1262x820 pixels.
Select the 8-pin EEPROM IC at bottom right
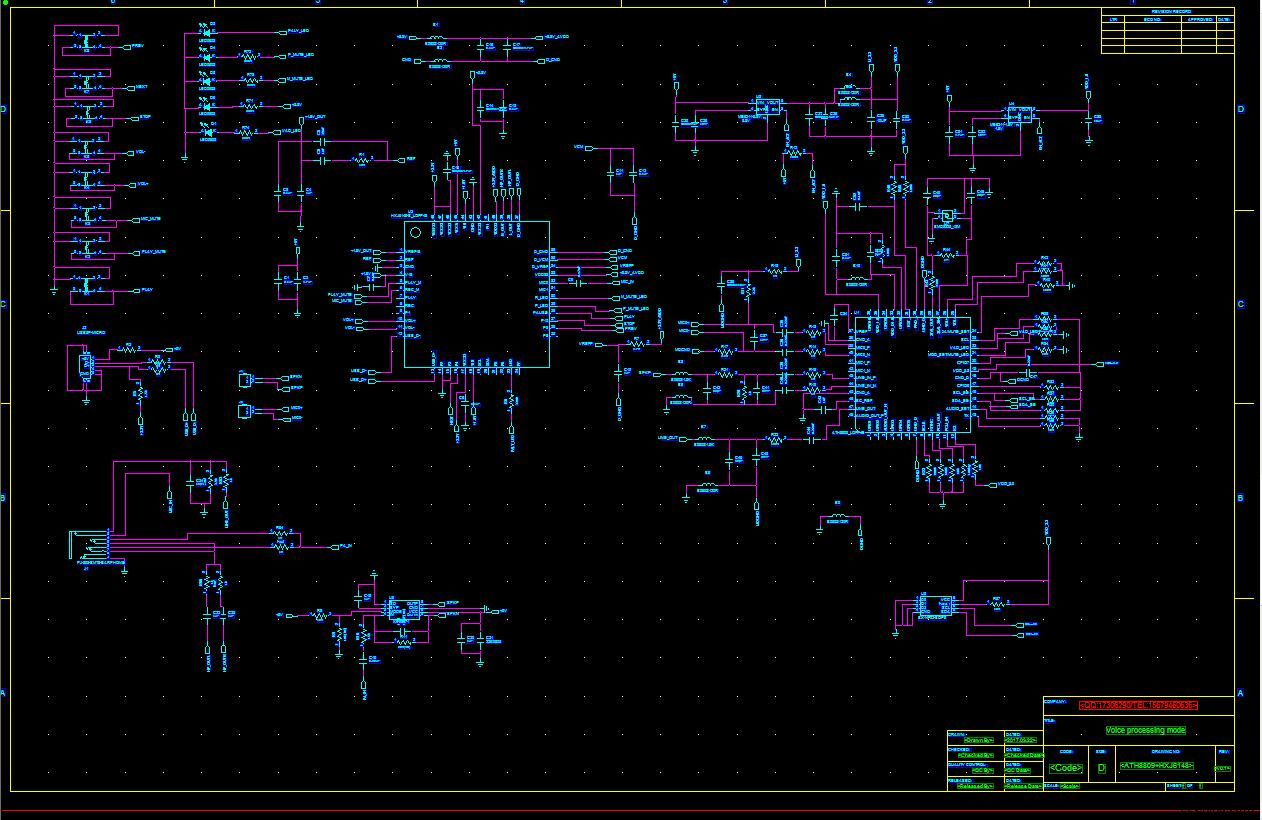tap(933, 606)
